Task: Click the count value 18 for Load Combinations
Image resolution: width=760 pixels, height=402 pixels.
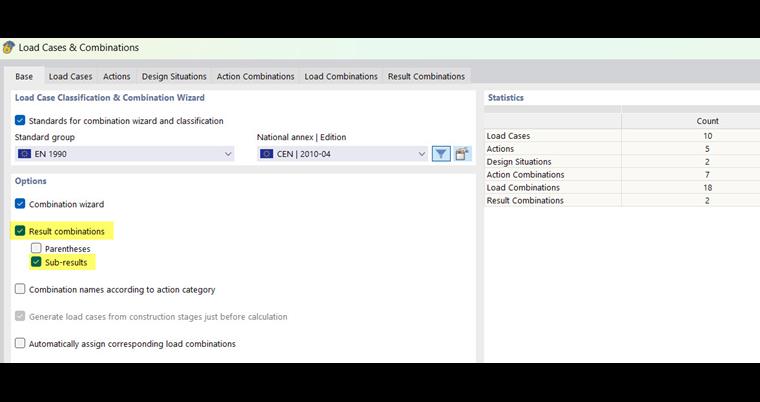Action: [707, 187]
